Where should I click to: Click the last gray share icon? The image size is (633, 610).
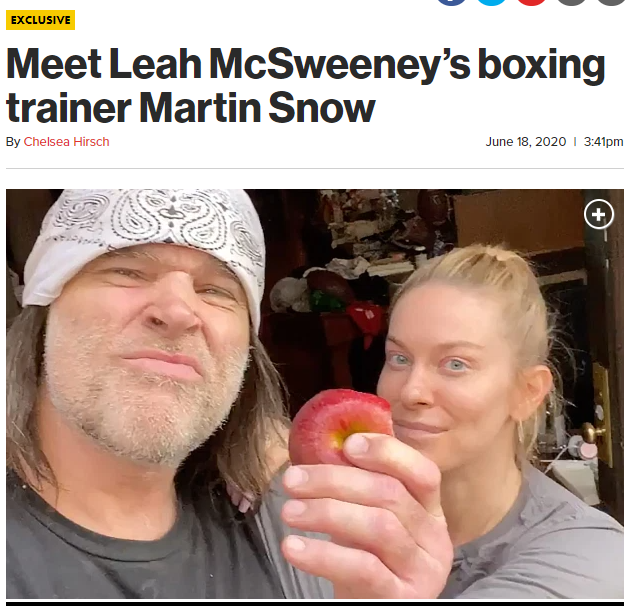(x=610, y=2)
